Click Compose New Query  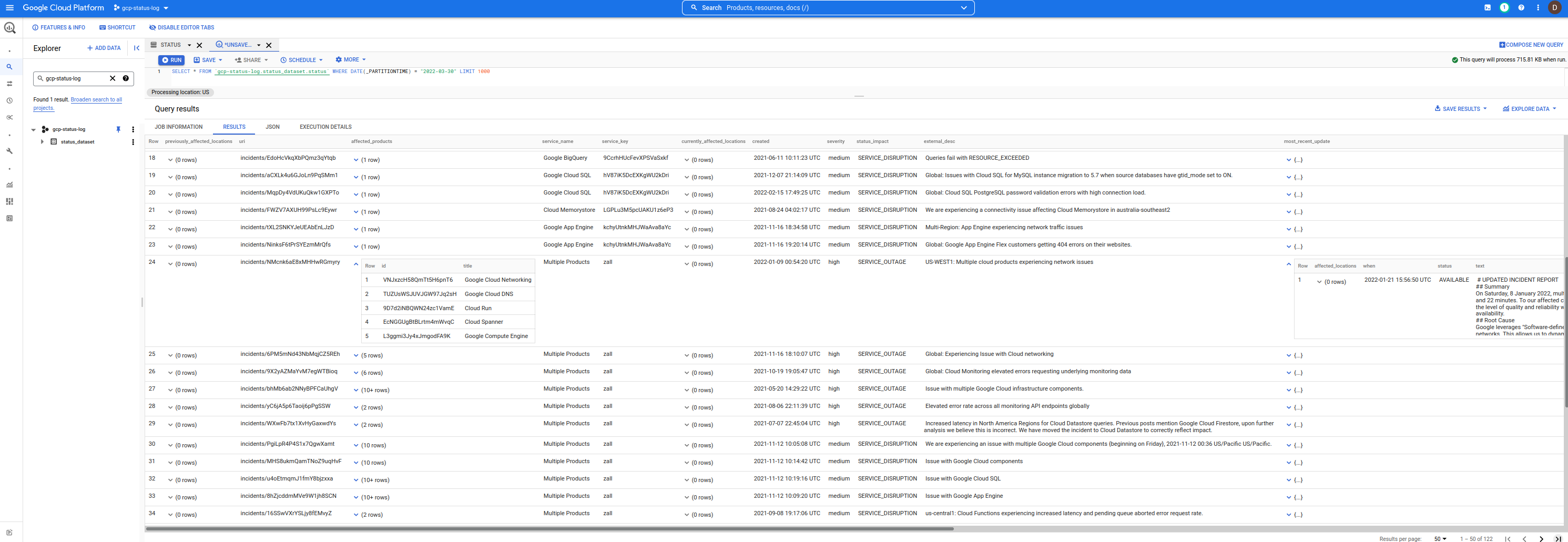[x=1531, y=45]
